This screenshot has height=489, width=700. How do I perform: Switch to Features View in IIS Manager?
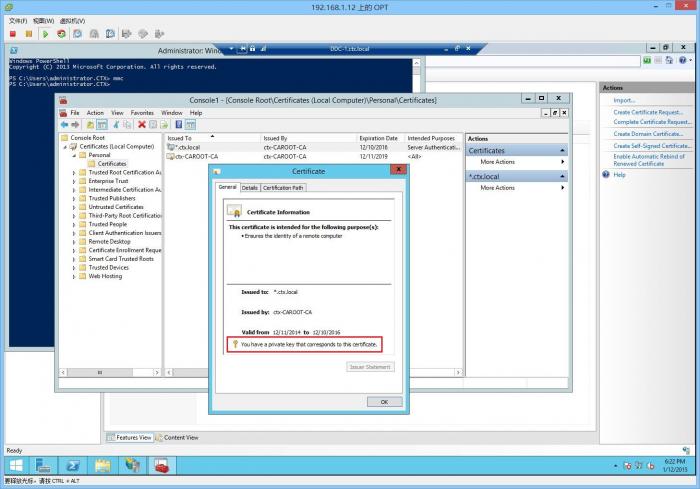click(129, 438)
